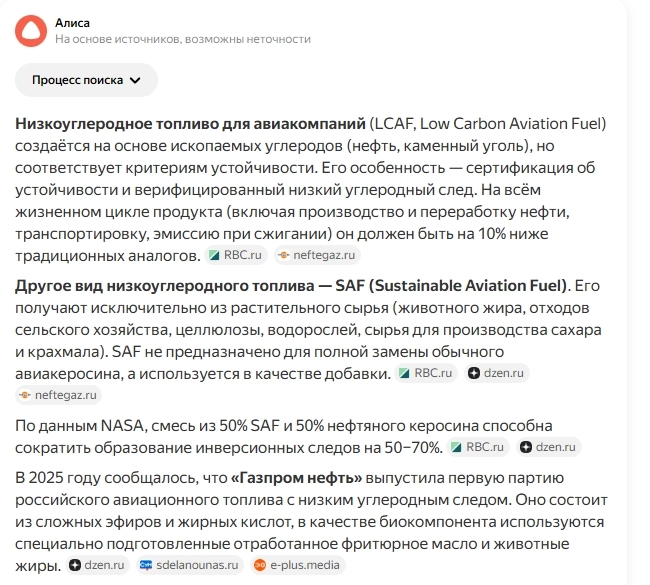
Task: Open RBC.ru source after the NASA sentence
Action: [478, 447]
